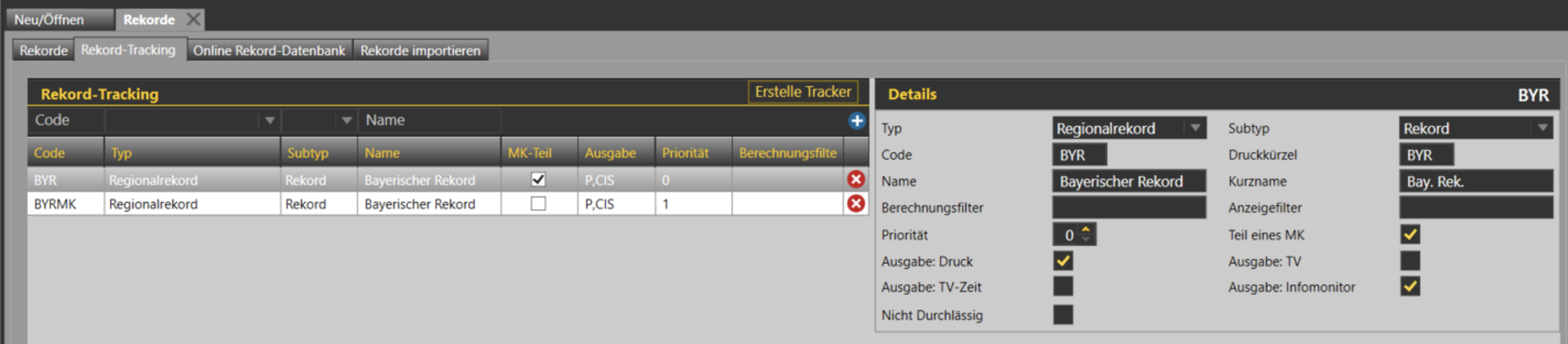Sort table by Priorität column header
The height and width of the screenshot is (344, 1568).
pos(693,153)
